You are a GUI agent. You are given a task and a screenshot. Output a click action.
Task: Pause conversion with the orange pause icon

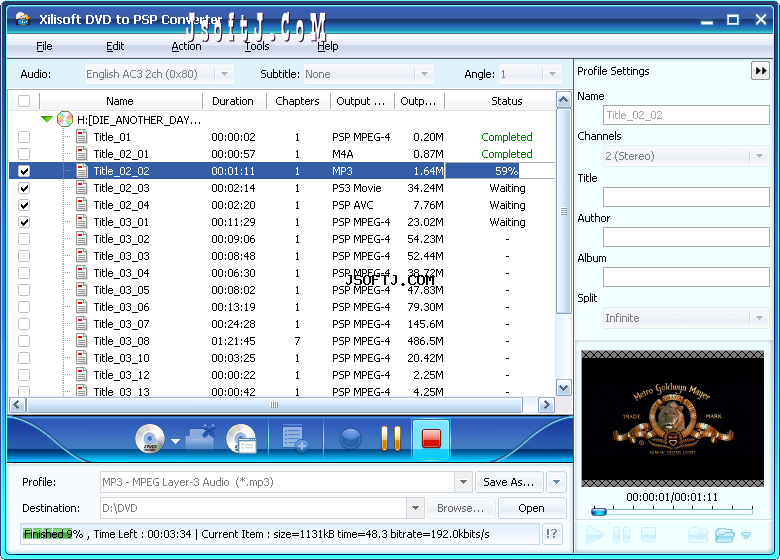pyautogui.click(x=391, y=439)
